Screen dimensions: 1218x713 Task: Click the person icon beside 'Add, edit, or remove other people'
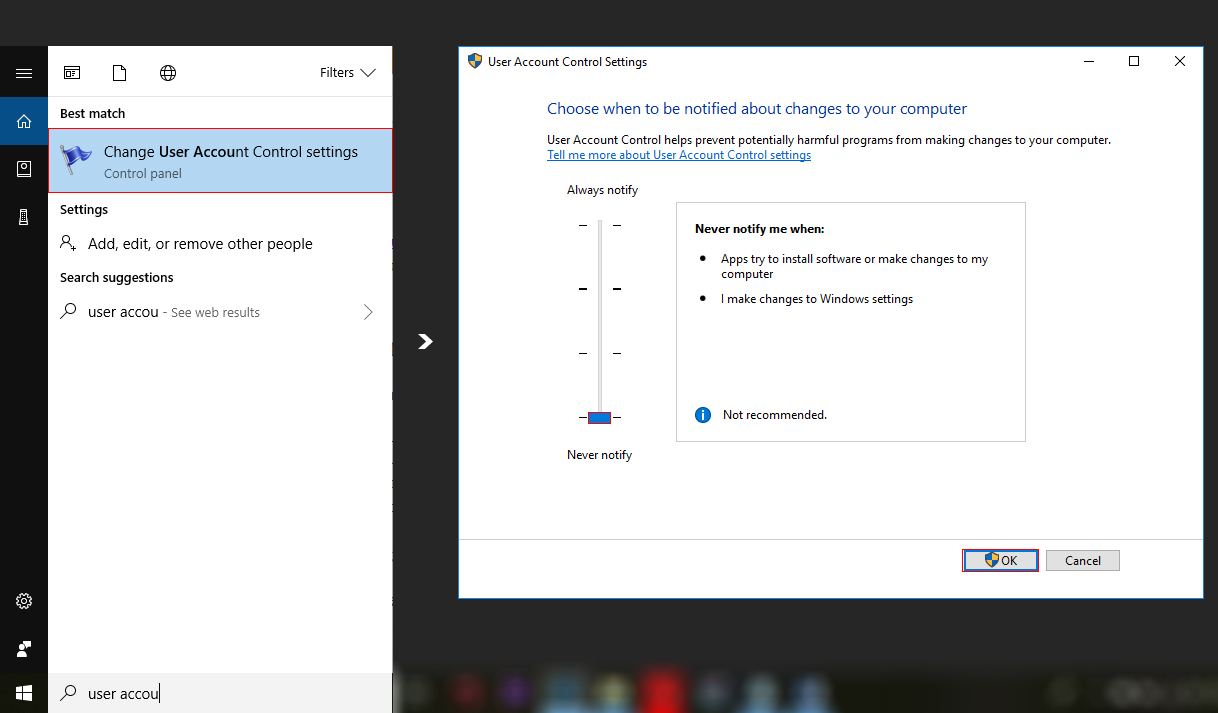68,243
